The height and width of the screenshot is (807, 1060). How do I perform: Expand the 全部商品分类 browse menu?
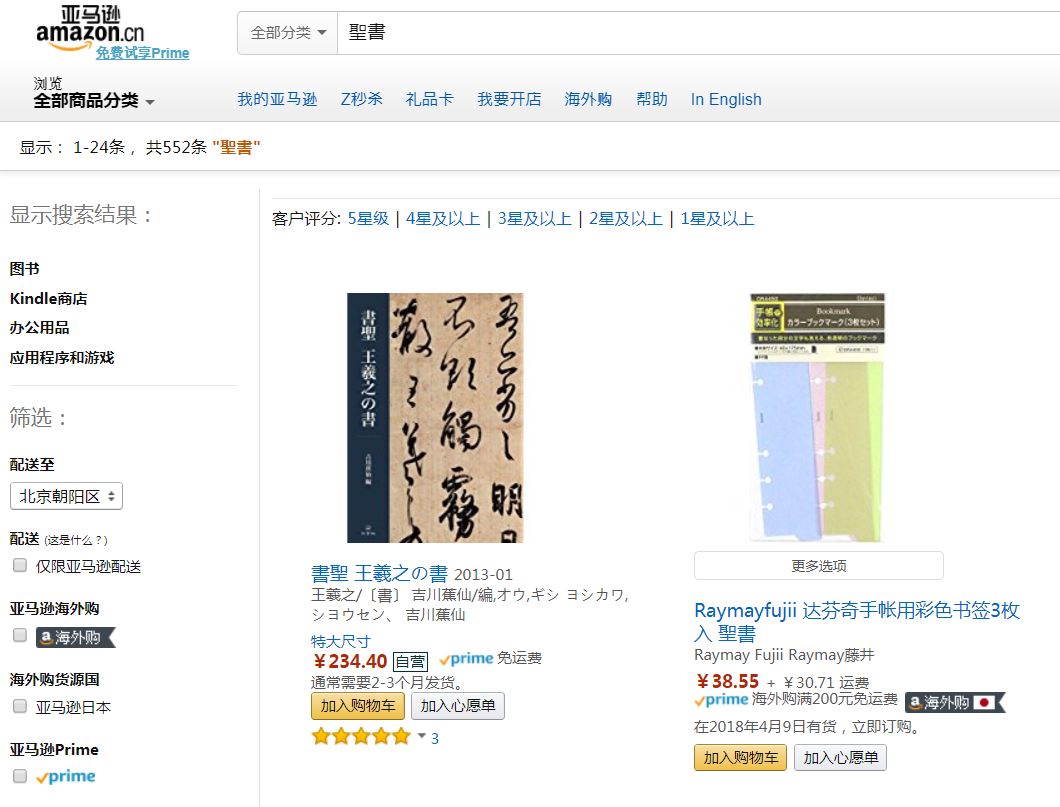pos(94,101)
